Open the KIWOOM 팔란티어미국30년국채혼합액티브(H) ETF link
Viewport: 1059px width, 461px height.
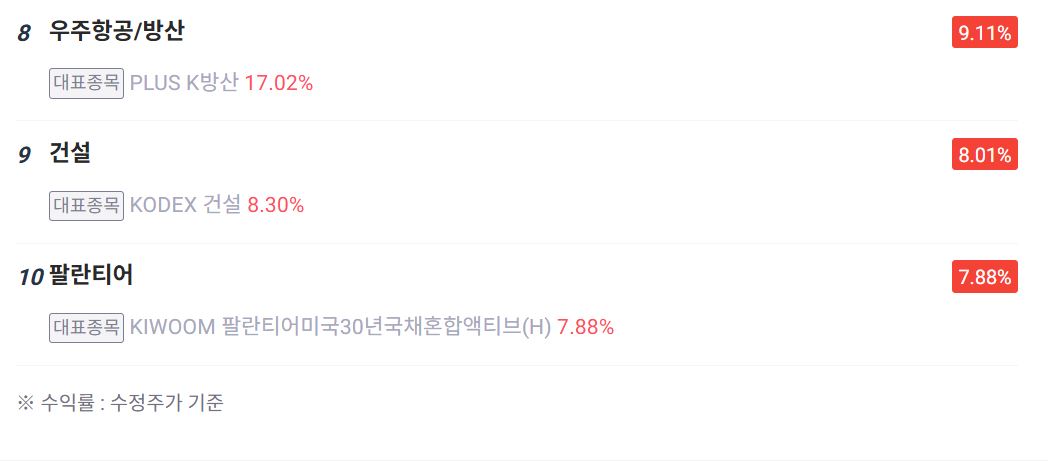pyautogui.click(x=340, y=327)
